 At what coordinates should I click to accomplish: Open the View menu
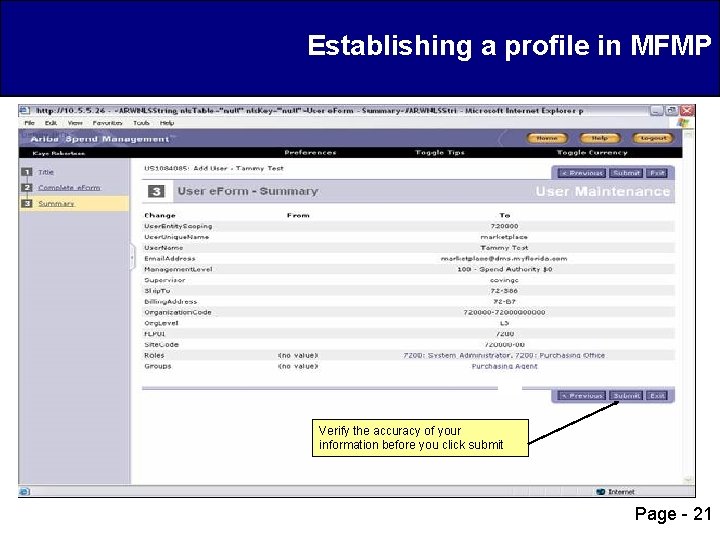point(75,123)
